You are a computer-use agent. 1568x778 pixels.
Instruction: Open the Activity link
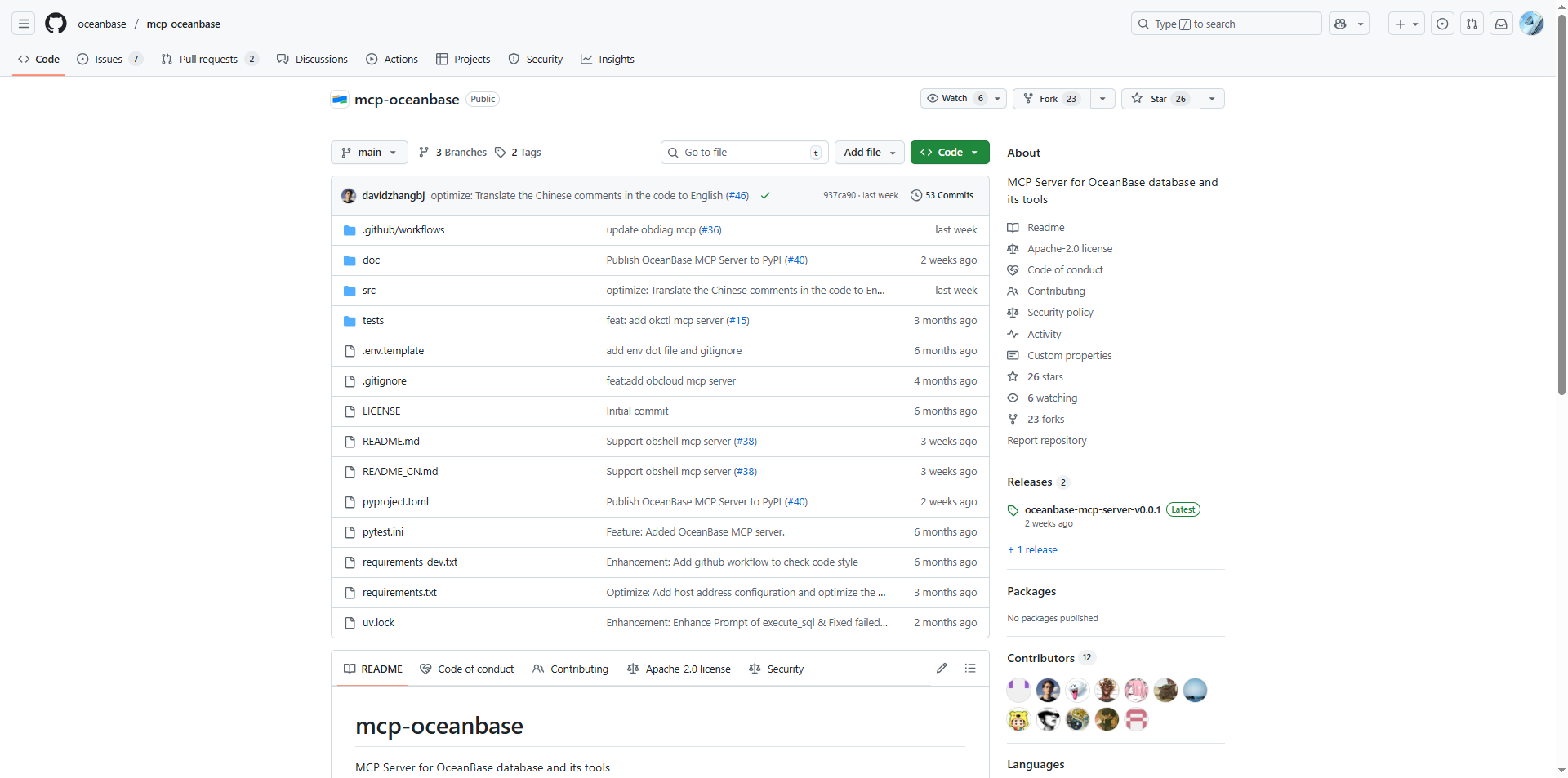(1044, 334)
